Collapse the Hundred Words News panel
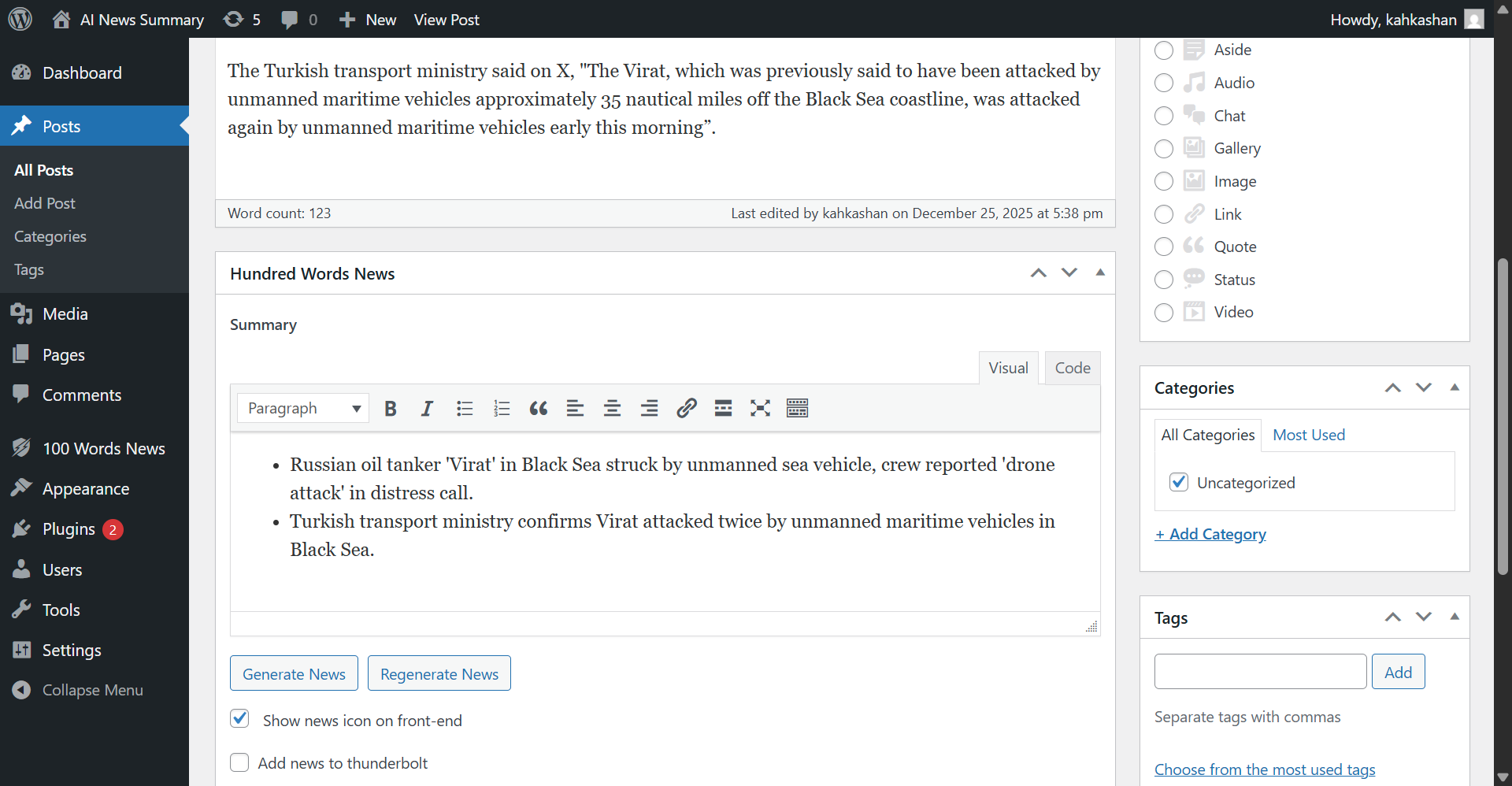The image size is (1512, 786). pyautogui.click(x=1100, y=273)
